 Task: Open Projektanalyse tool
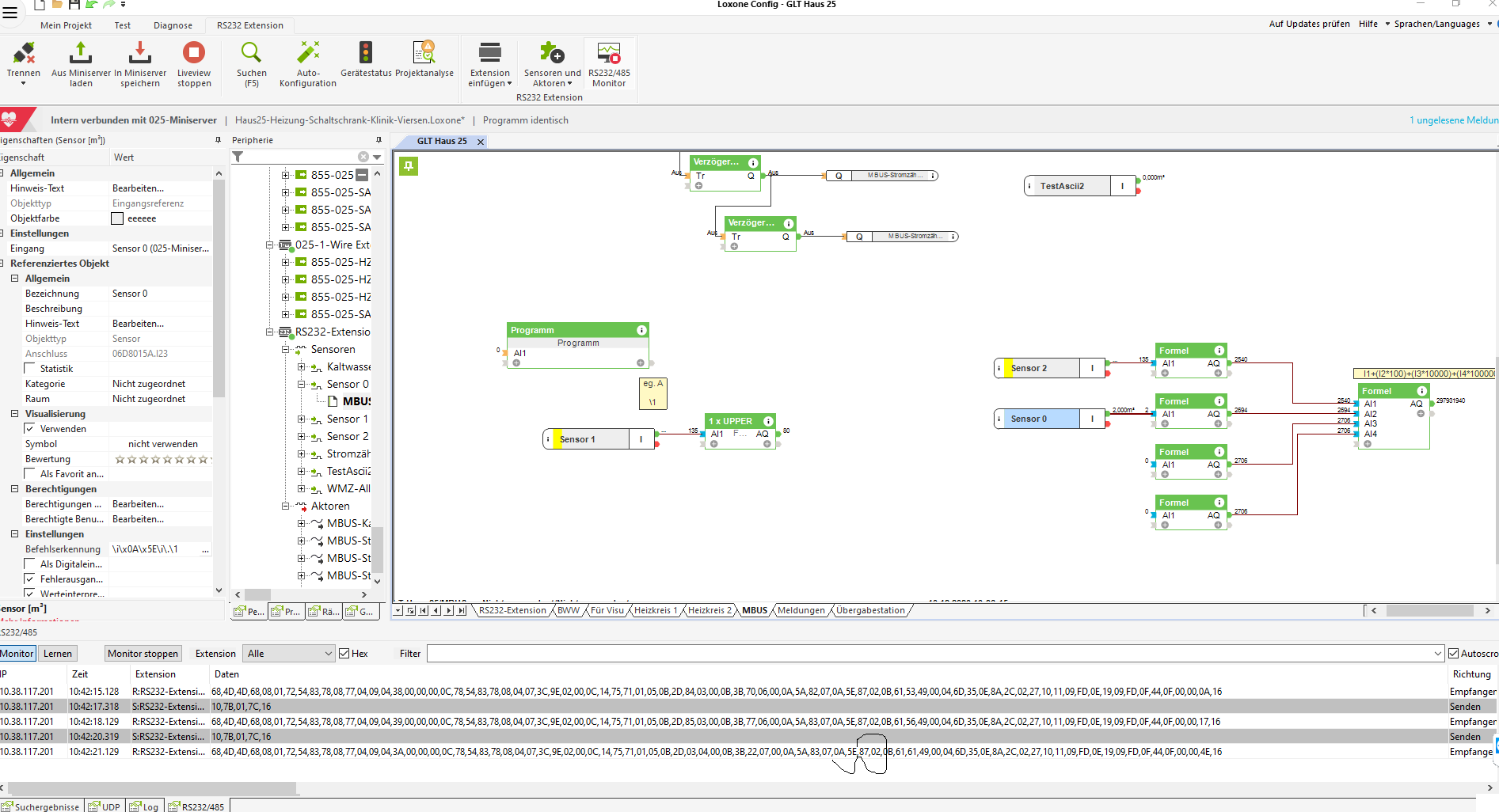click(x=424, y=53)
